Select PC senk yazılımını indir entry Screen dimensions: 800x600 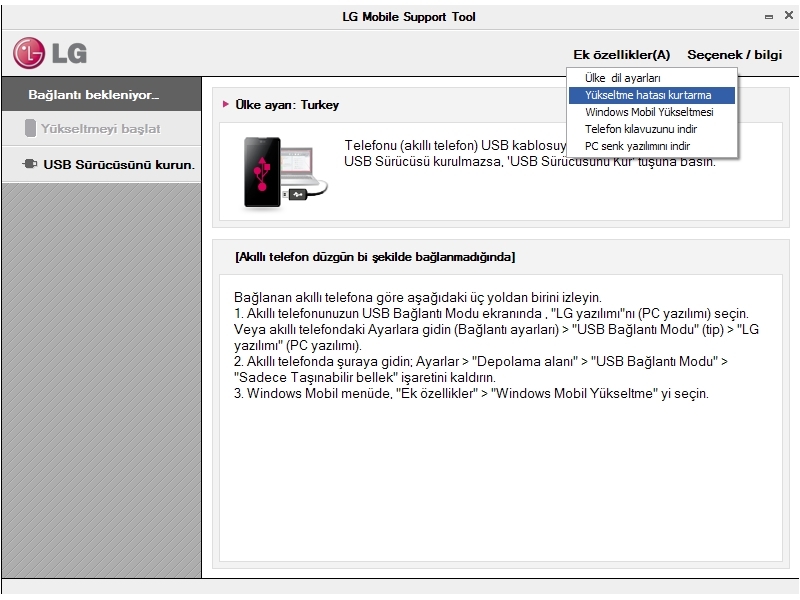point(652,146)
